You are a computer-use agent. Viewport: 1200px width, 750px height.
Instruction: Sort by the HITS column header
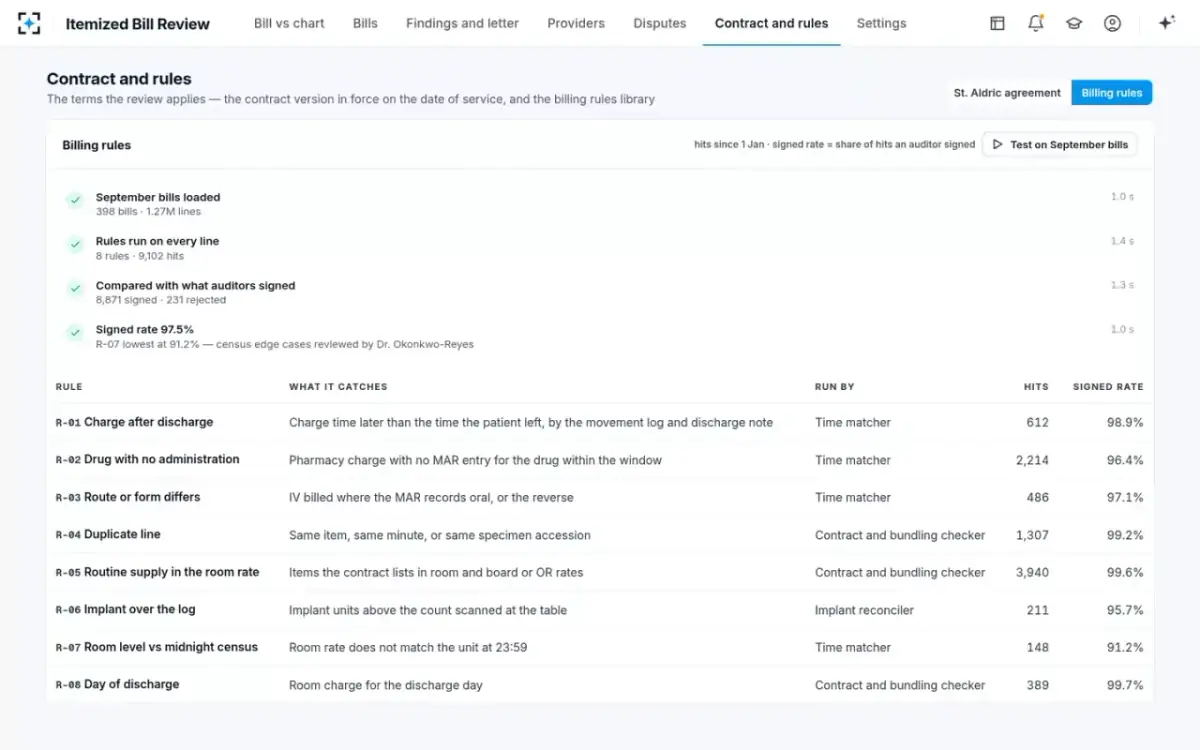[1036, 387]
